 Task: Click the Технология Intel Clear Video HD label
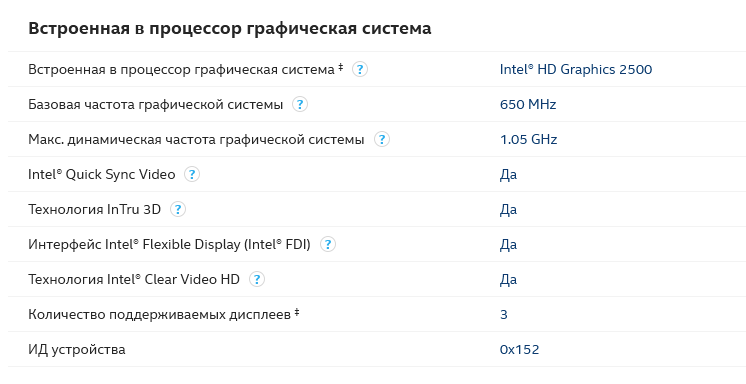pyautogui.click(x=134, y=279)
